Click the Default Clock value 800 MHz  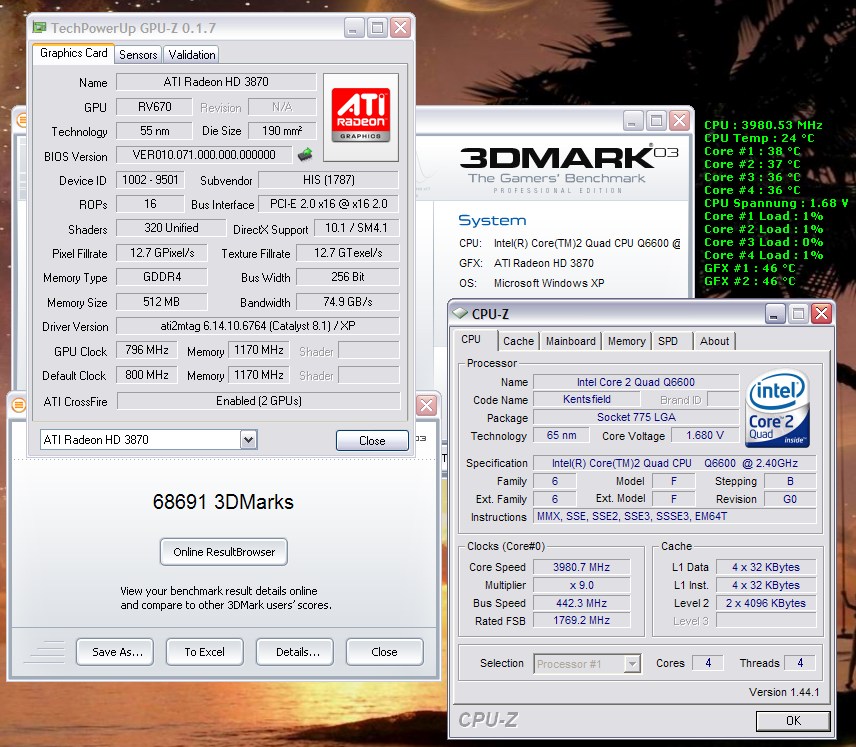coord(147,375)
